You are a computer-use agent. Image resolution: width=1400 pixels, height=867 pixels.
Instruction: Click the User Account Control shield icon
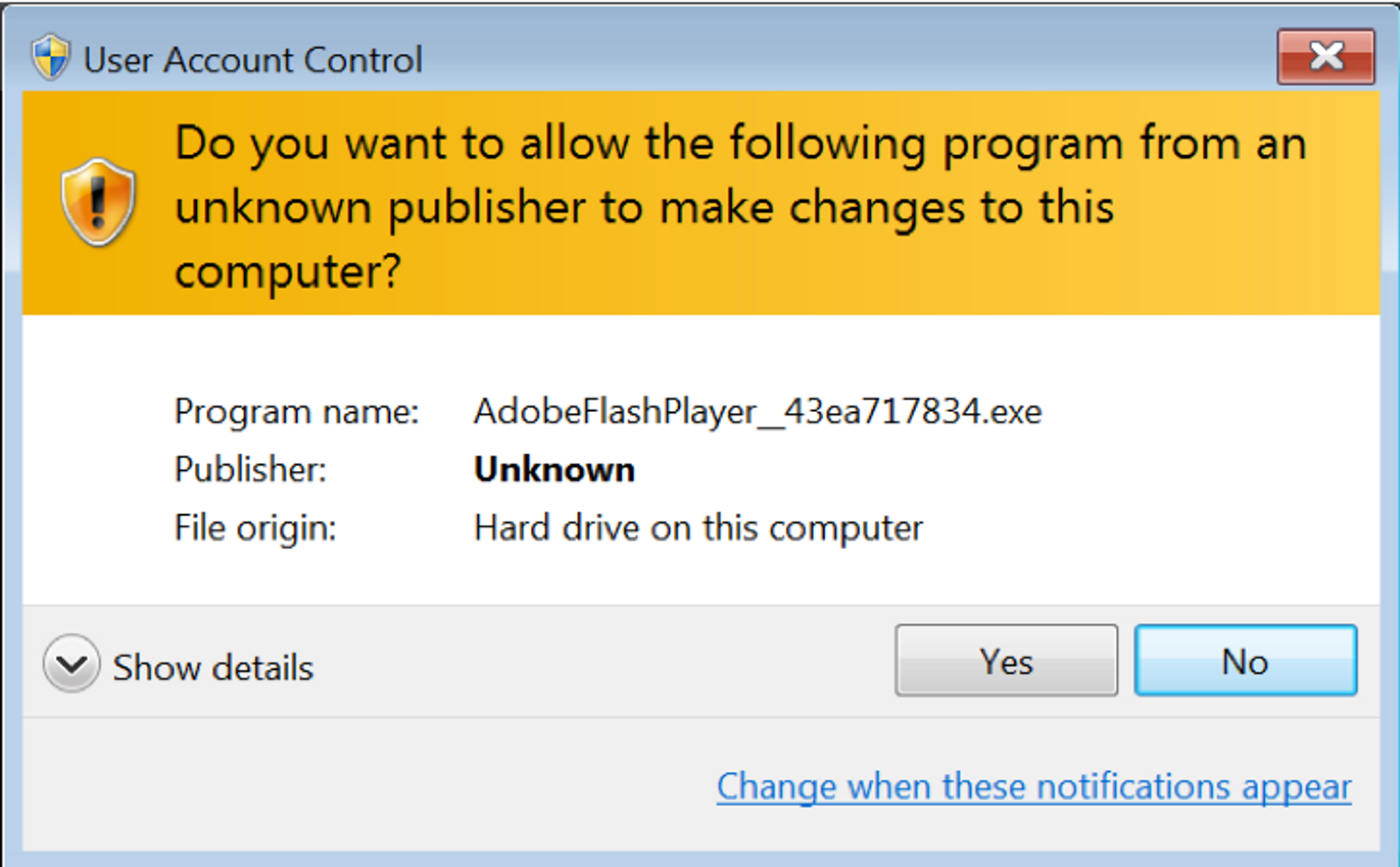[x=50, y=57]
